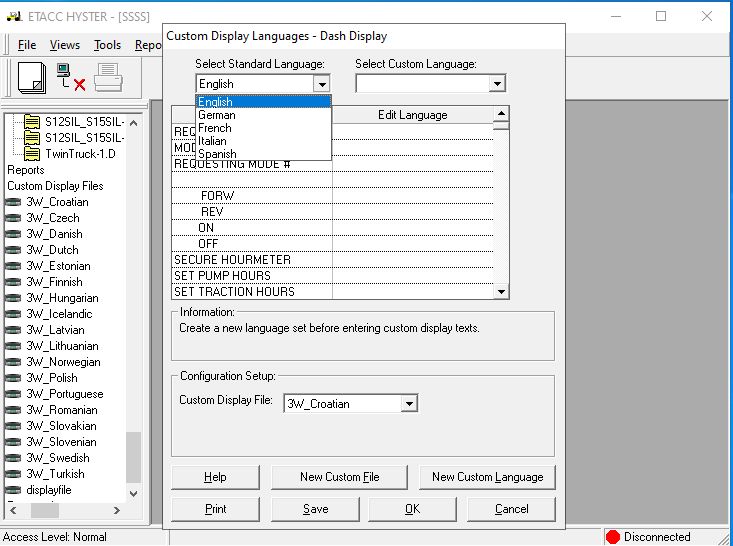The image size is (733, 546).
Task: Click the TwinTruck-1.D file icon
Action: [32, 154]
